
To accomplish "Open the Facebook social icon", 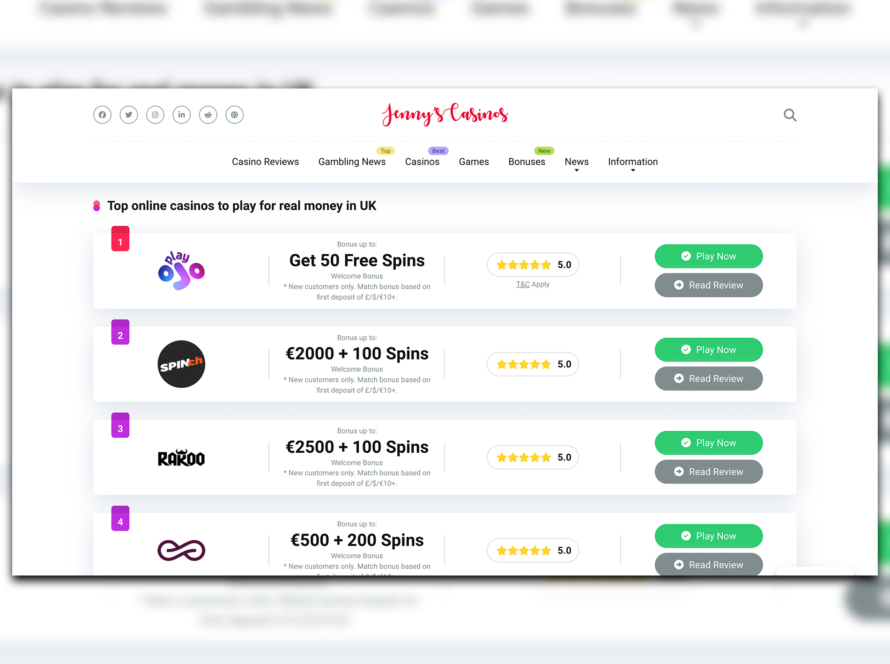I will click(102, 115).
